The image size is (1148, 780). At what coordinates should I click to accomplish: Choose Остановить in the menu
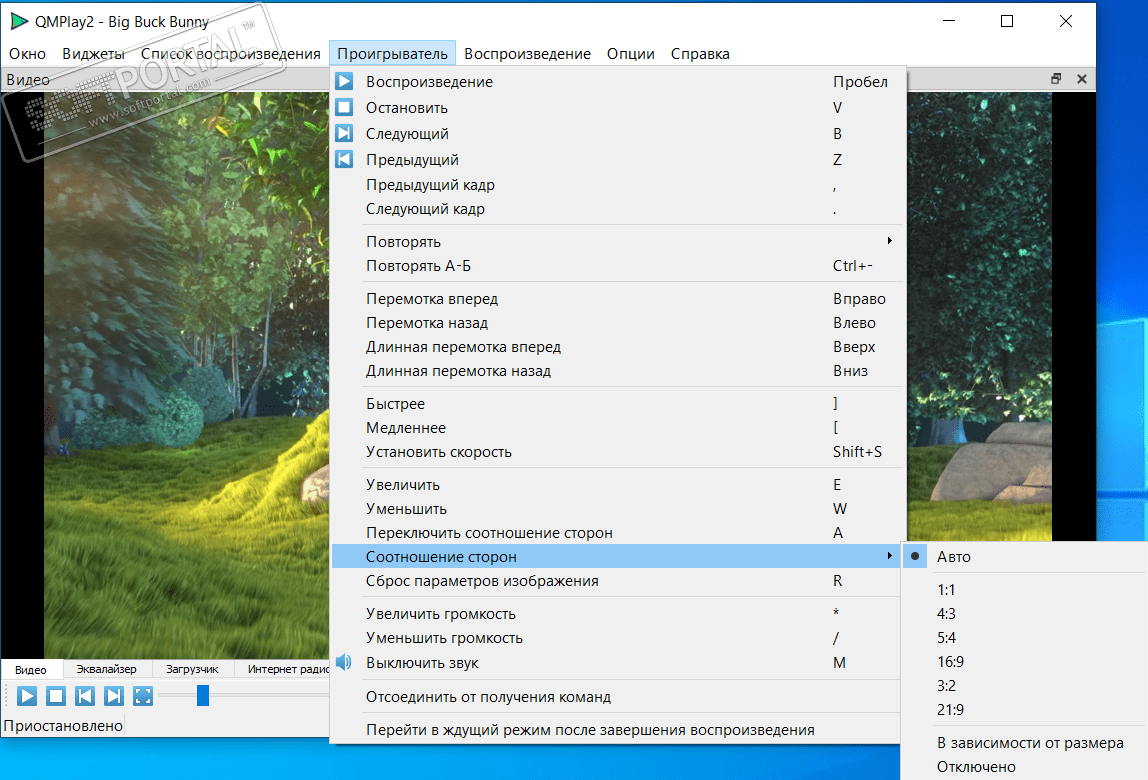click(x=616, y=108)
